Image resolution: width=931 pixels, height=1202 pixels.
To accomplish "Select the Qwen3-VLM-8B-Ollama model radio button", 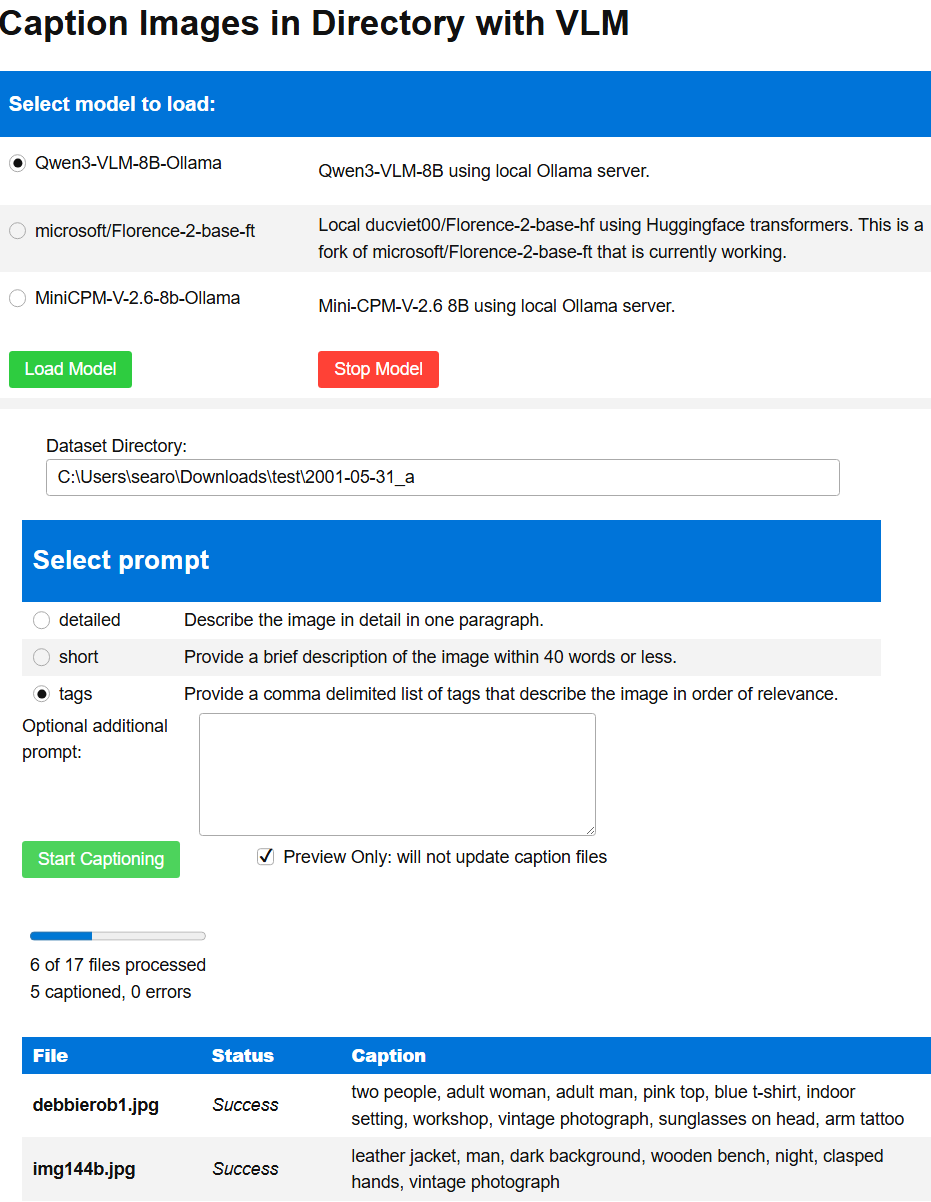I will click(18, 163).
